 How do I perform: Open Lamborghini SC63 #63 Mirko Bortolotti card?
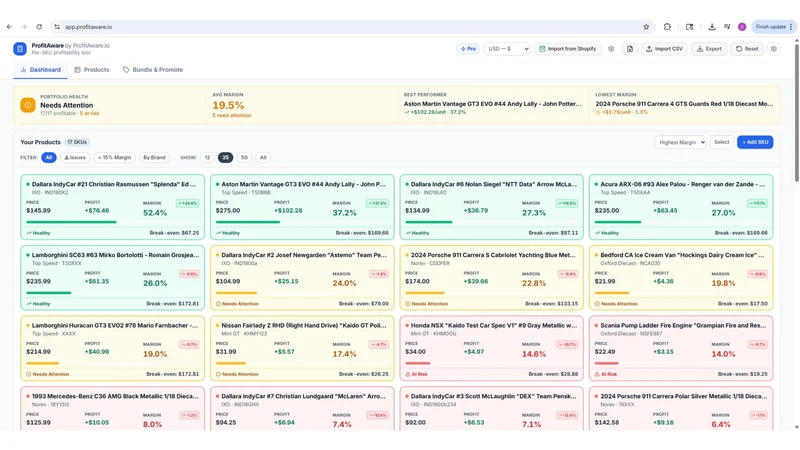pos(113,278)
